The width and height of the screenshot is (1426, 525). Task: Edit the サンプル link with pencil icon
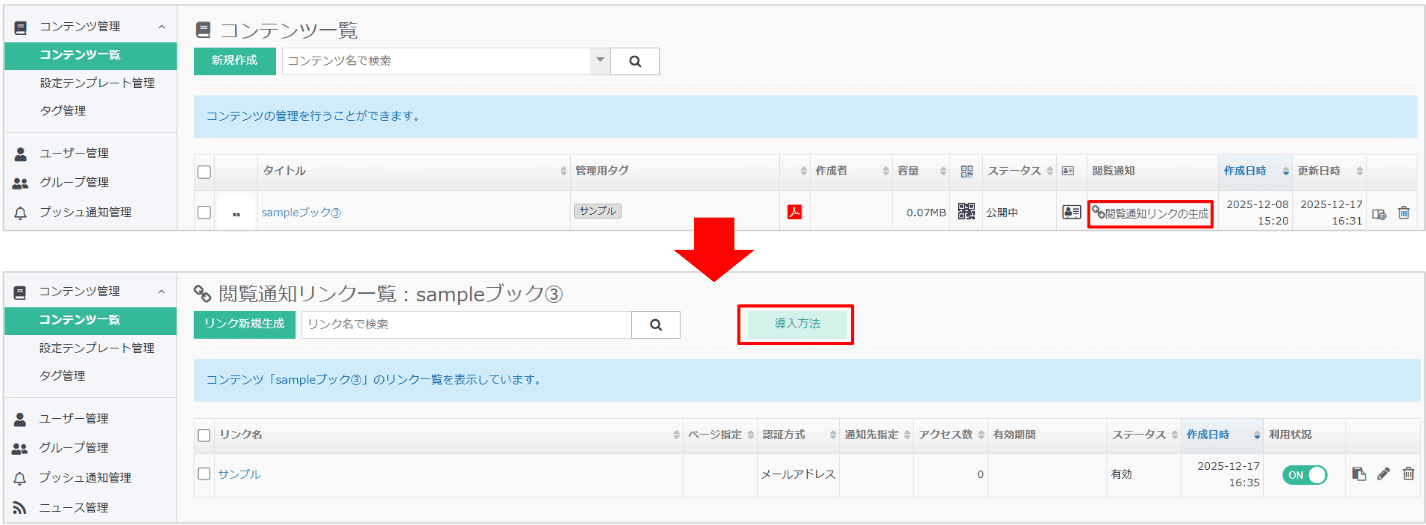tap(1383, 474)
